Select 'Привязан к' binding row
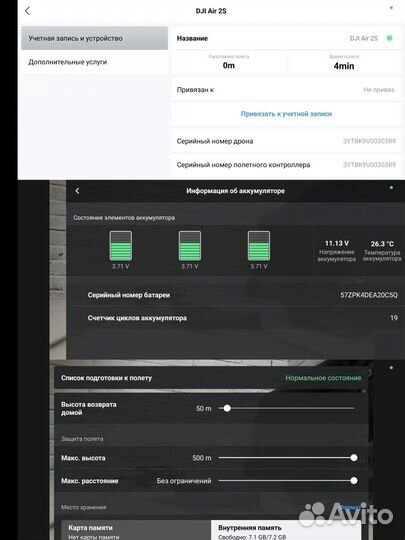The height and width of the screenshot is (540, 405). coord(286,90)
